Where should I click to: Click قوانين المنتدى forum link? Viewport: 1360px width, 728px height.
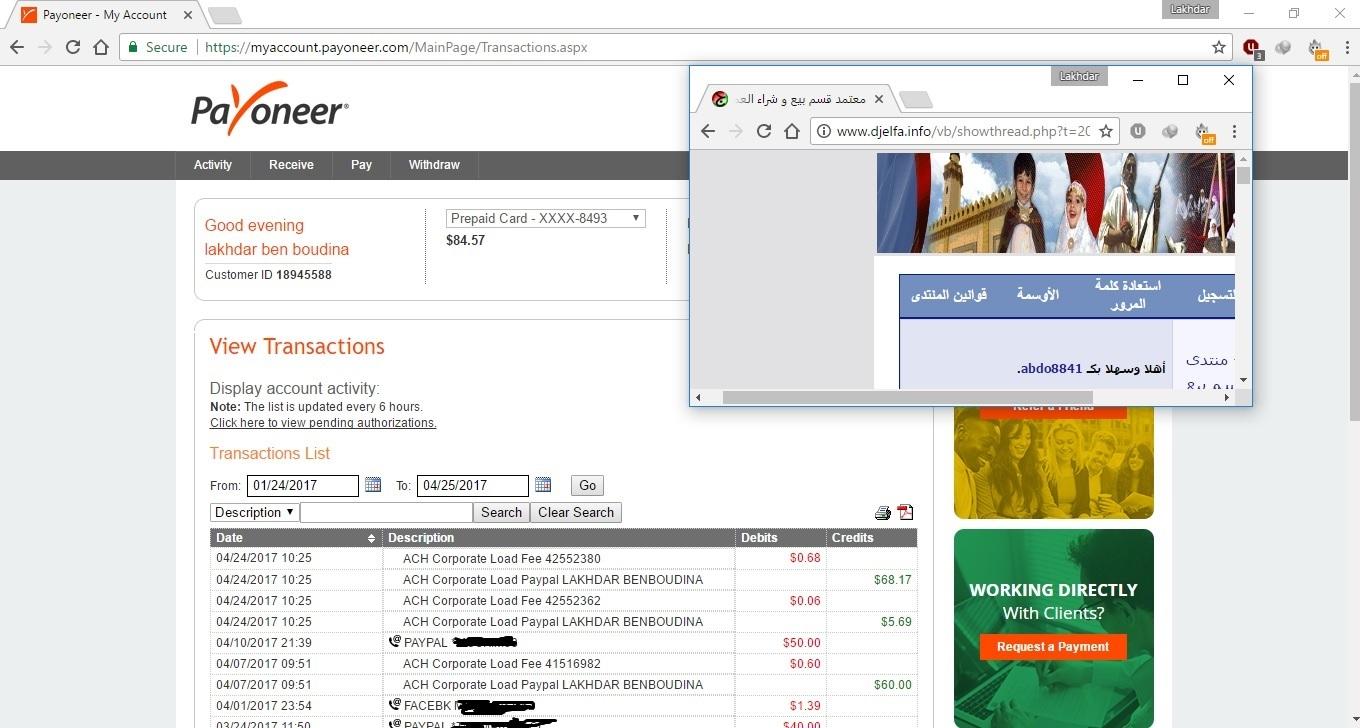949,295
